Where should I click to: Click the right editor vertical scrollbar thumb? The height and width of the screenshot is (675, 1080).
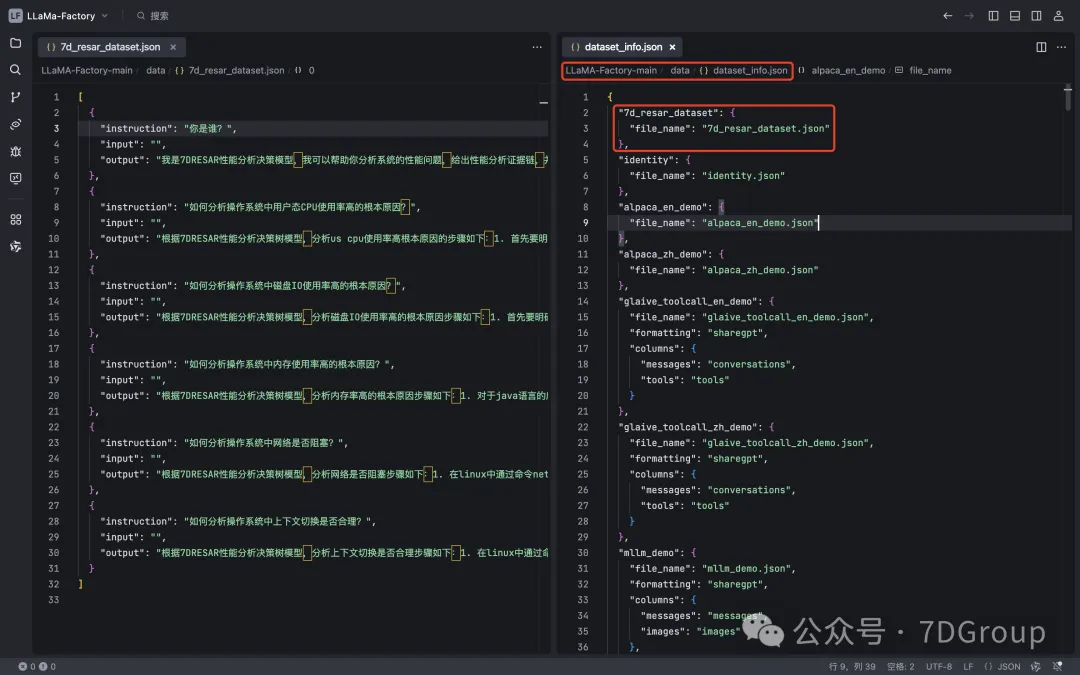click(x=1068, y=98)
